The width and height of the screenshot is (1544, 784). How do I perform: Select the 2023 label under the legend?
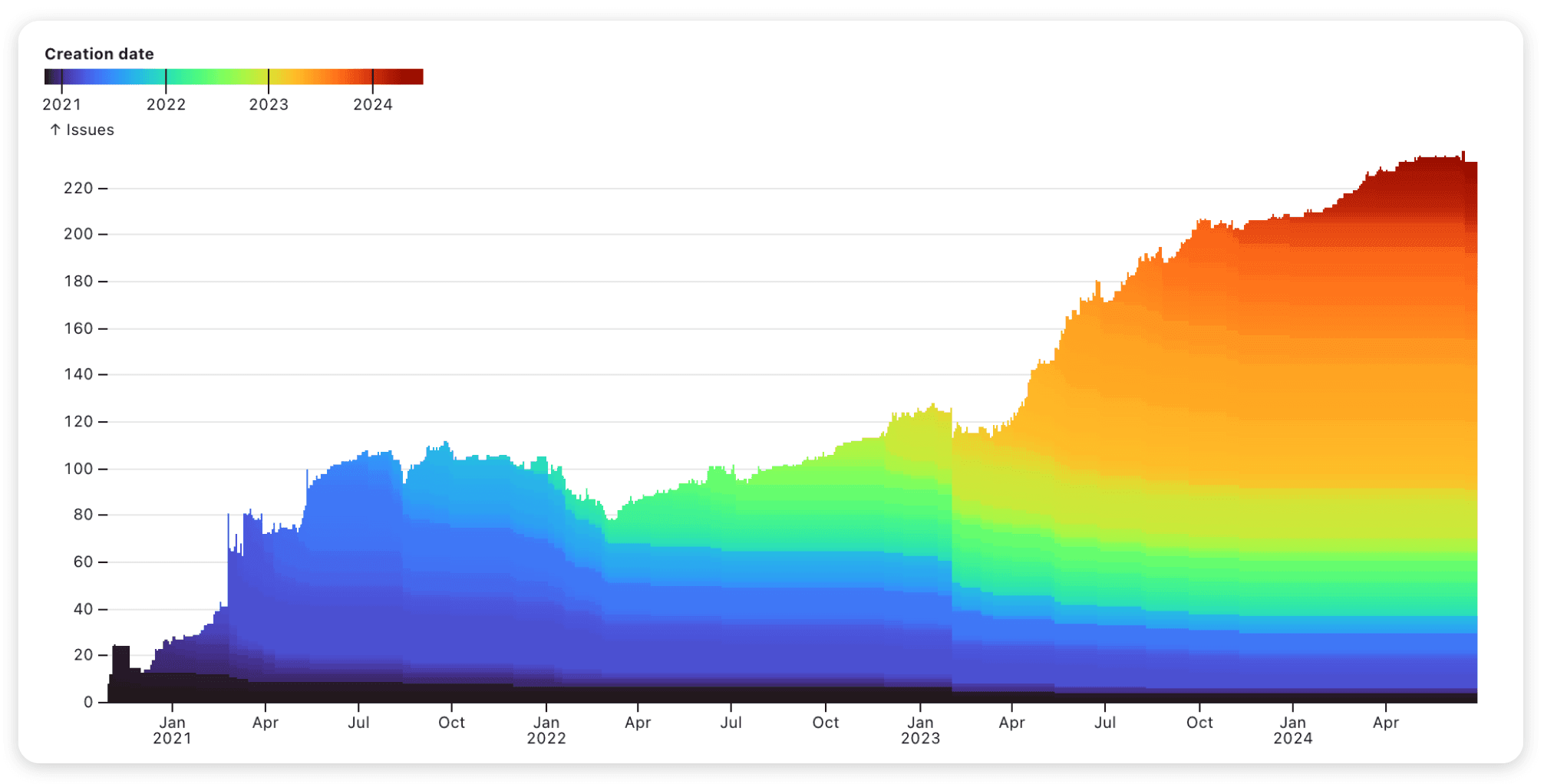pos(269,104)
